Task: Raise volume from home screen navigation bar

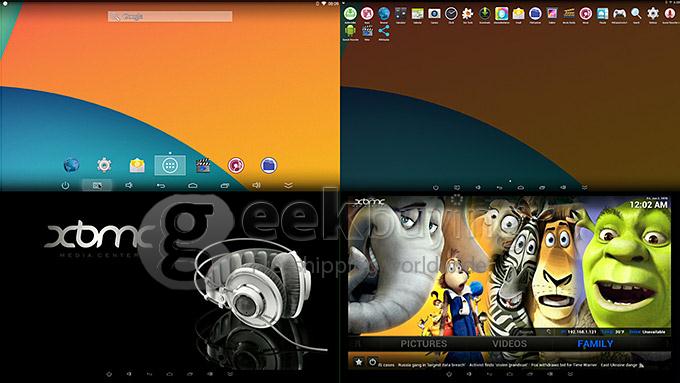Action: [x=257, y=185]
